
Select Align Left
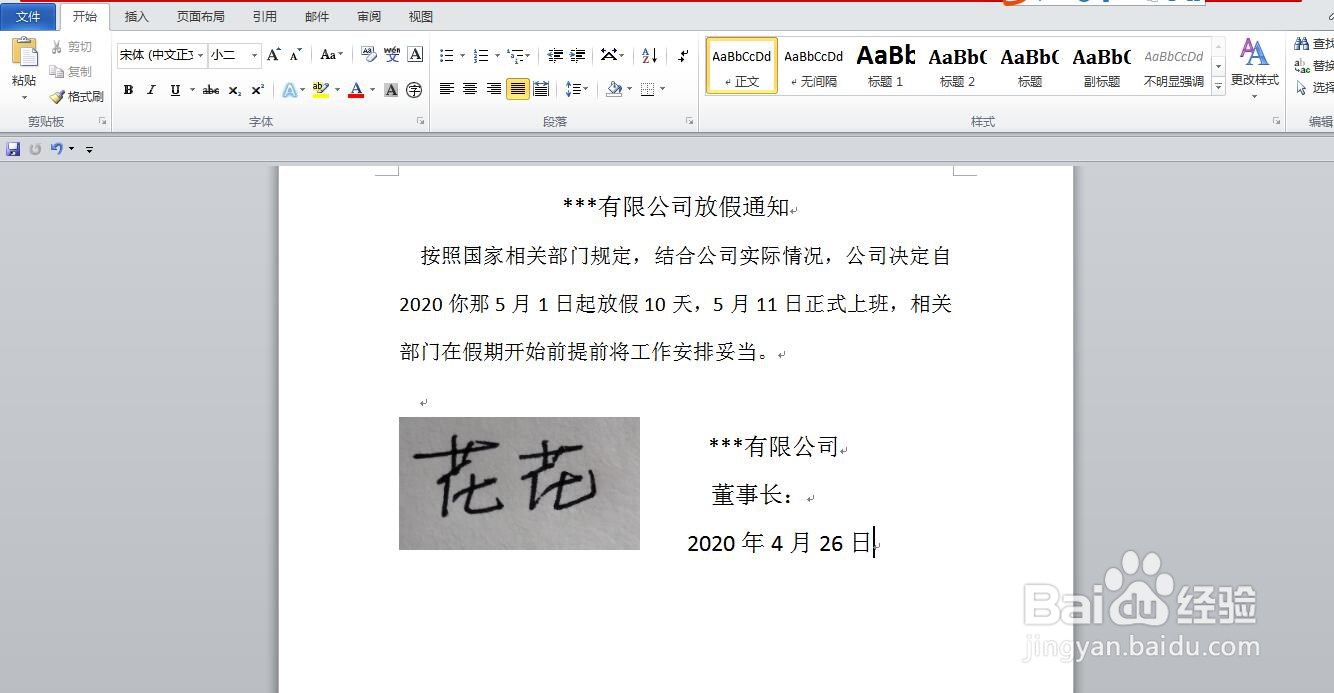[x=447, y=90]
